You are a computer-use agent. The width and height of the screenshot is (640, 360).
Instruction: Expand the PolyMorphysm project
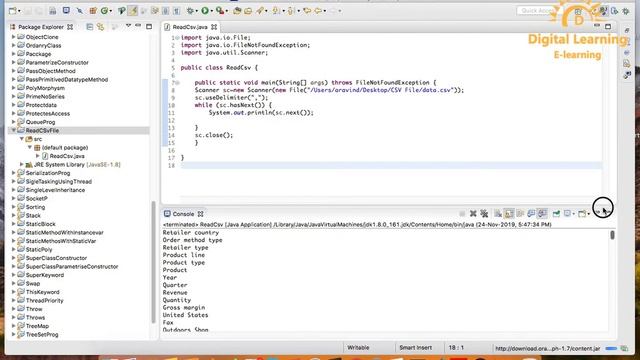point(13,88)
